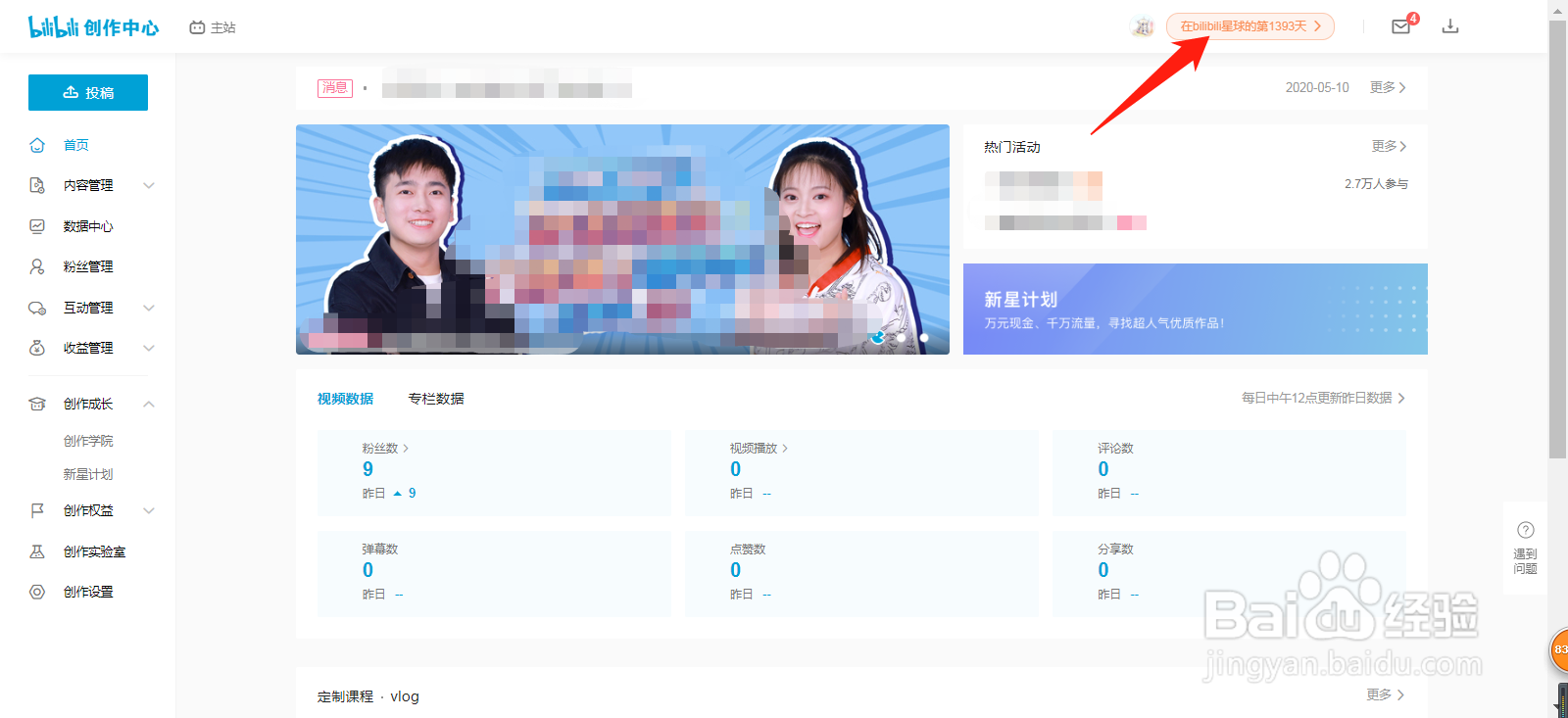Click the 弹幕数 stat card
The height and width of the screenshot is (718, 1568).
494,574
